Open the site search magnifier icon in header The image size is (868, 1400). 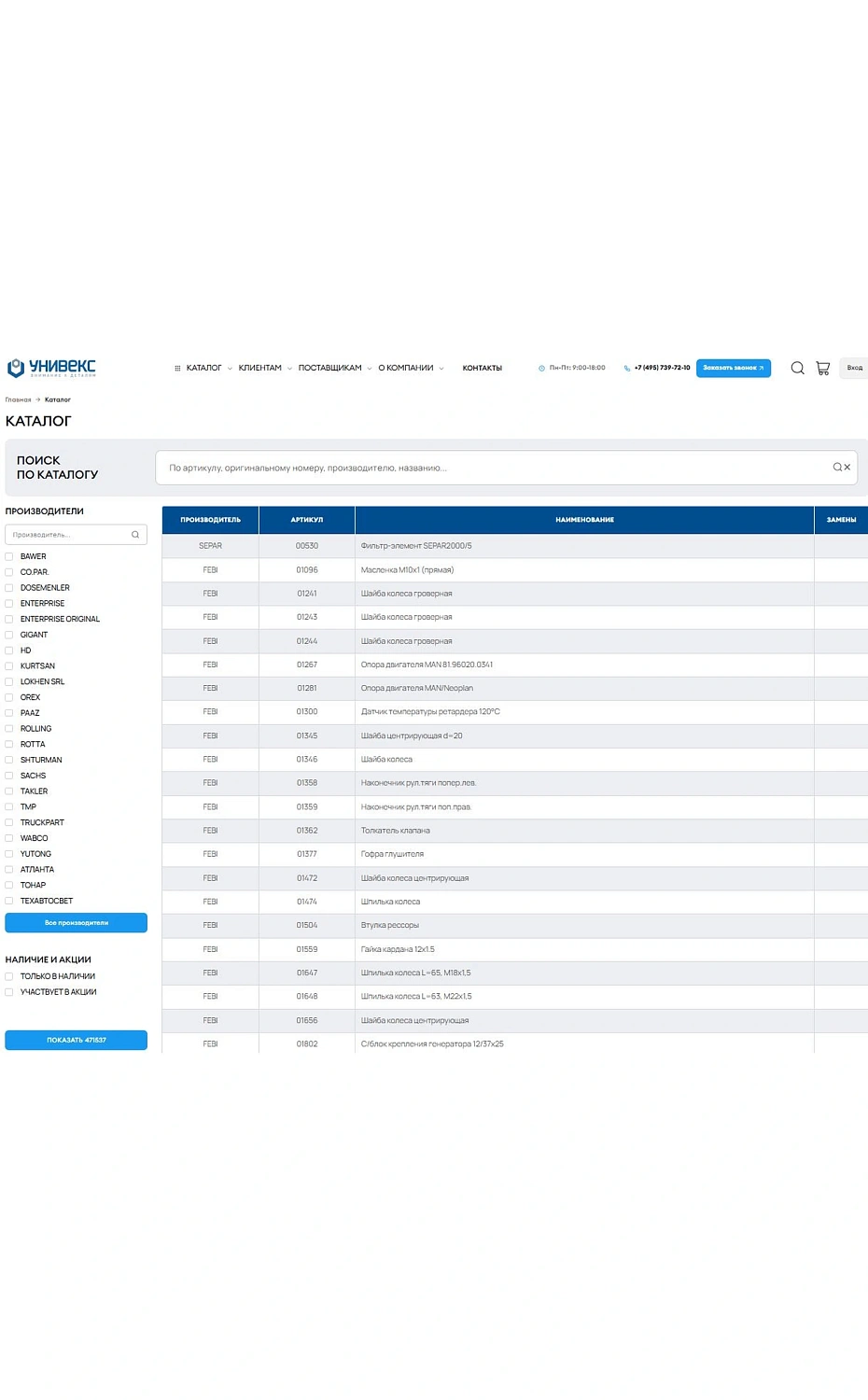click(797, 368)
